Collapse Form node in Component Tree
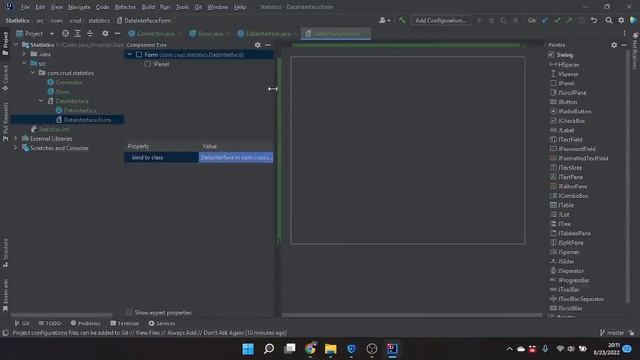The height and width of the screenshot is (360, 640). (130, 54)
